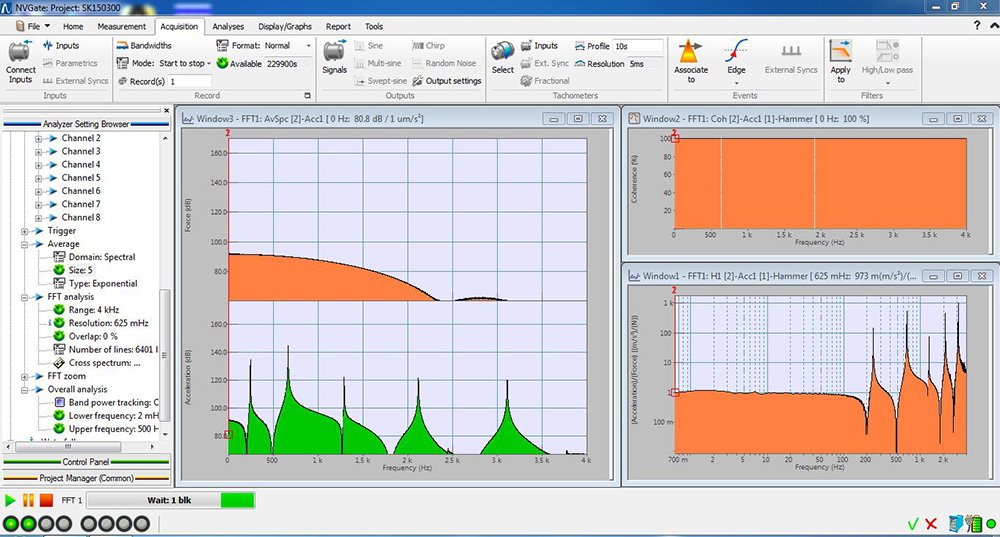Click the Pause button

[x=28, y=500]
